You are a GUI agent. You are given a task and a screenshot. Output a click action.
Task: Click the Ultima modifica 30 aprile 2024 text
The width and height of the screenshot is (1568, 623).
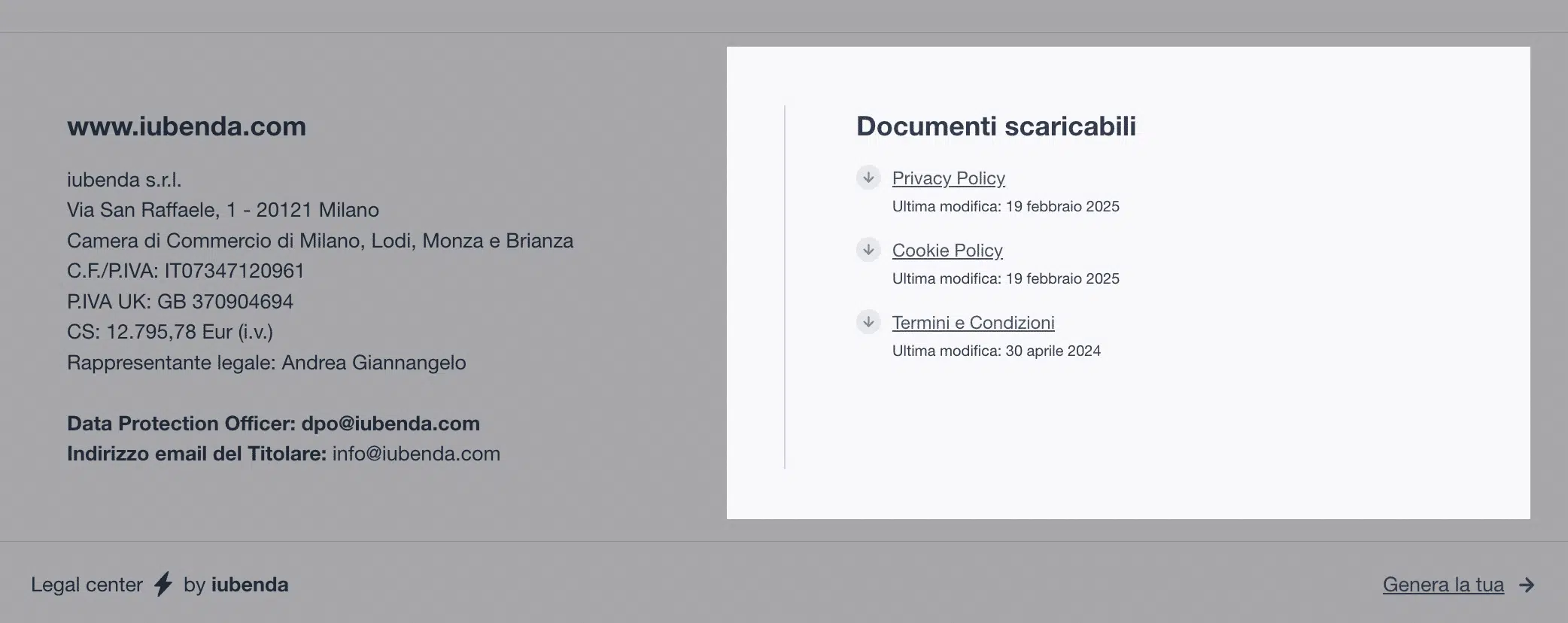click(x=996, y=351)
